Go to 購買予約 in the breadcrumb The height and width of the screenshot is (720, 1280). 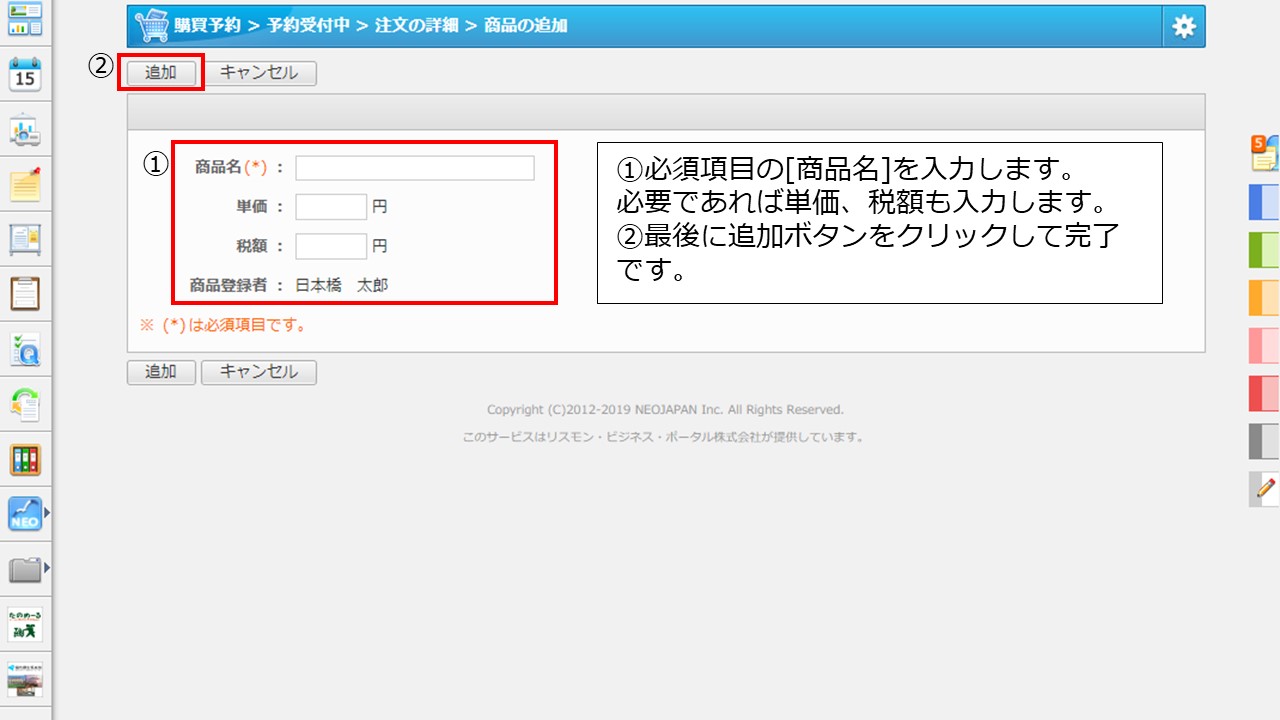click(x=207, y=26)
